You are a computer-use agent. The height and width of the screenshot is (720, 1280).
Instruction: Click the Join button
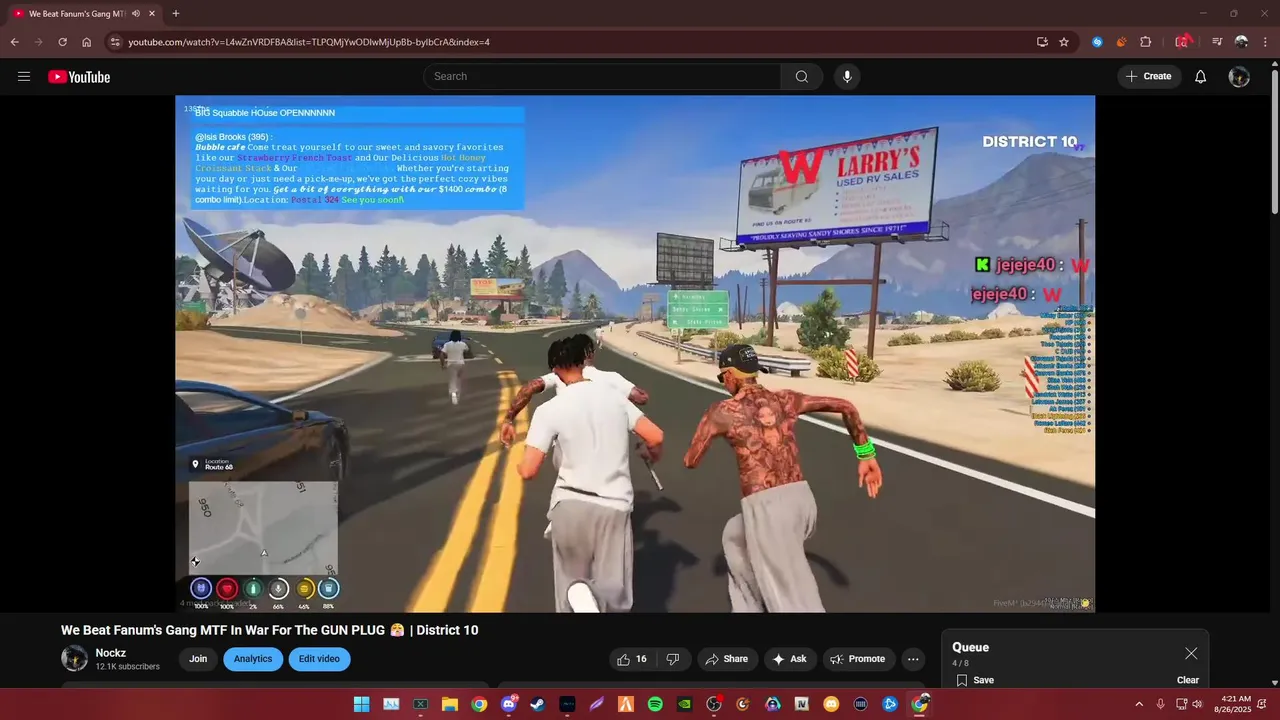pyautogui.click(x=198, y=659)
